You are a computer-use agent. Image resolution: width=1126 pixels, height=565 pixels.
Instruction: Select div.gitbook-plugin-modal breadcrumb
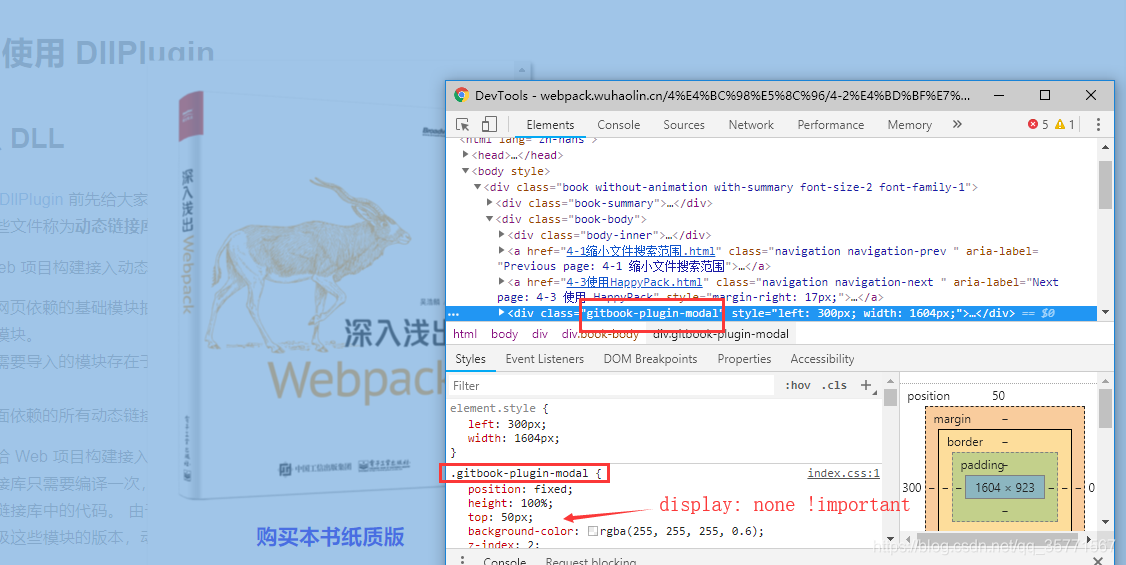[x=720, y=334]
